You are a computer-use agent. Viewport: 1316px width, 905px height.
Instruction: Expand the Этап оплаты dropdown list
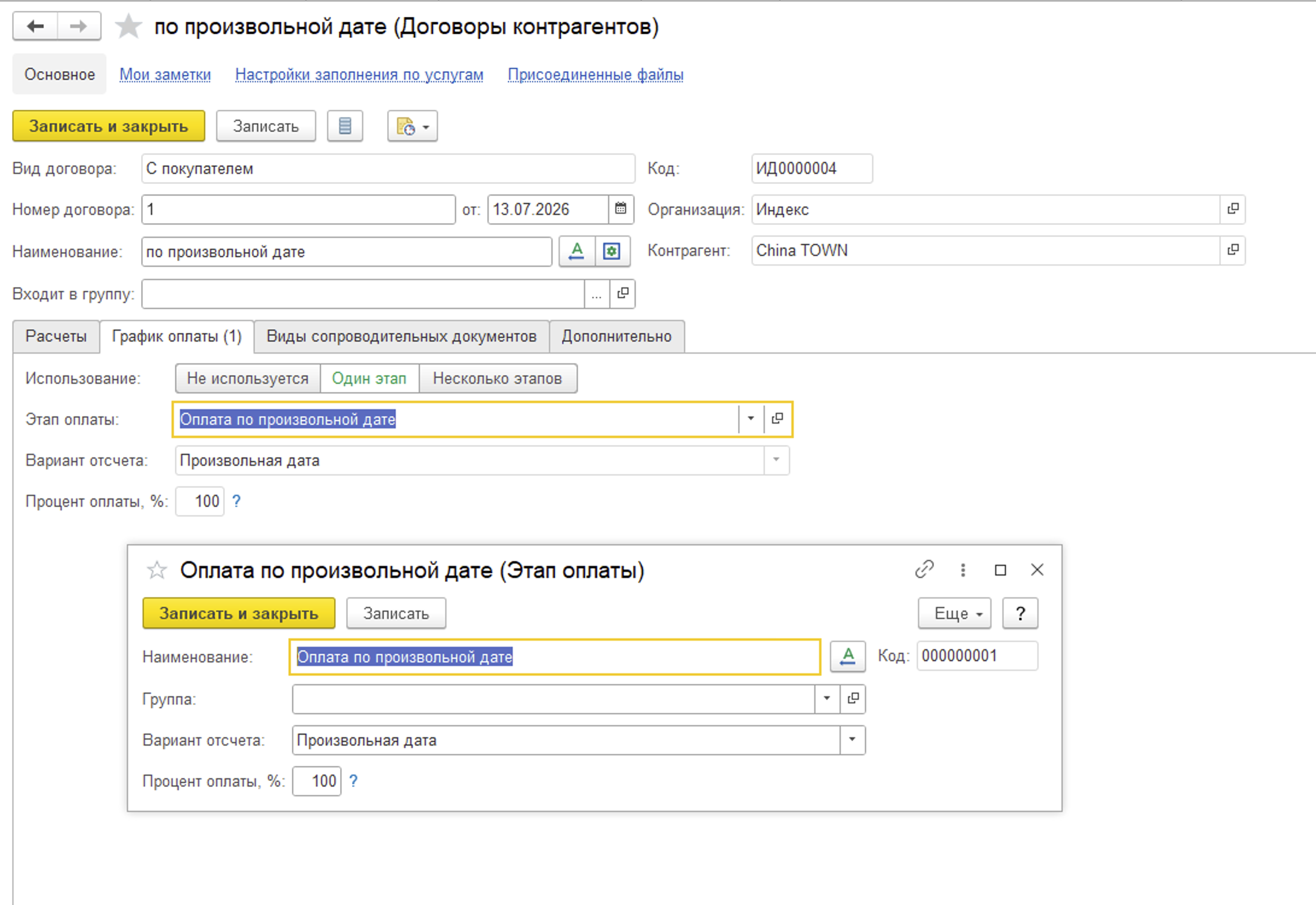pyautogui.click(x=751, y=419)
